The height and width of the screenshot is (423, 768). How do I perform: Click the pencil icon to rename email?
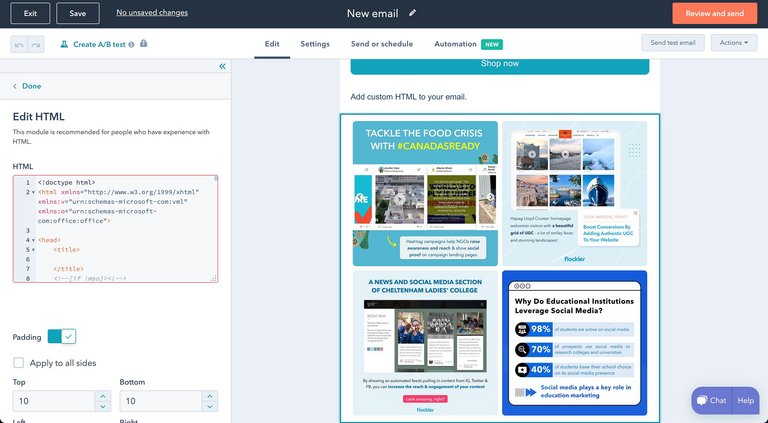click(x=412, y=13)
